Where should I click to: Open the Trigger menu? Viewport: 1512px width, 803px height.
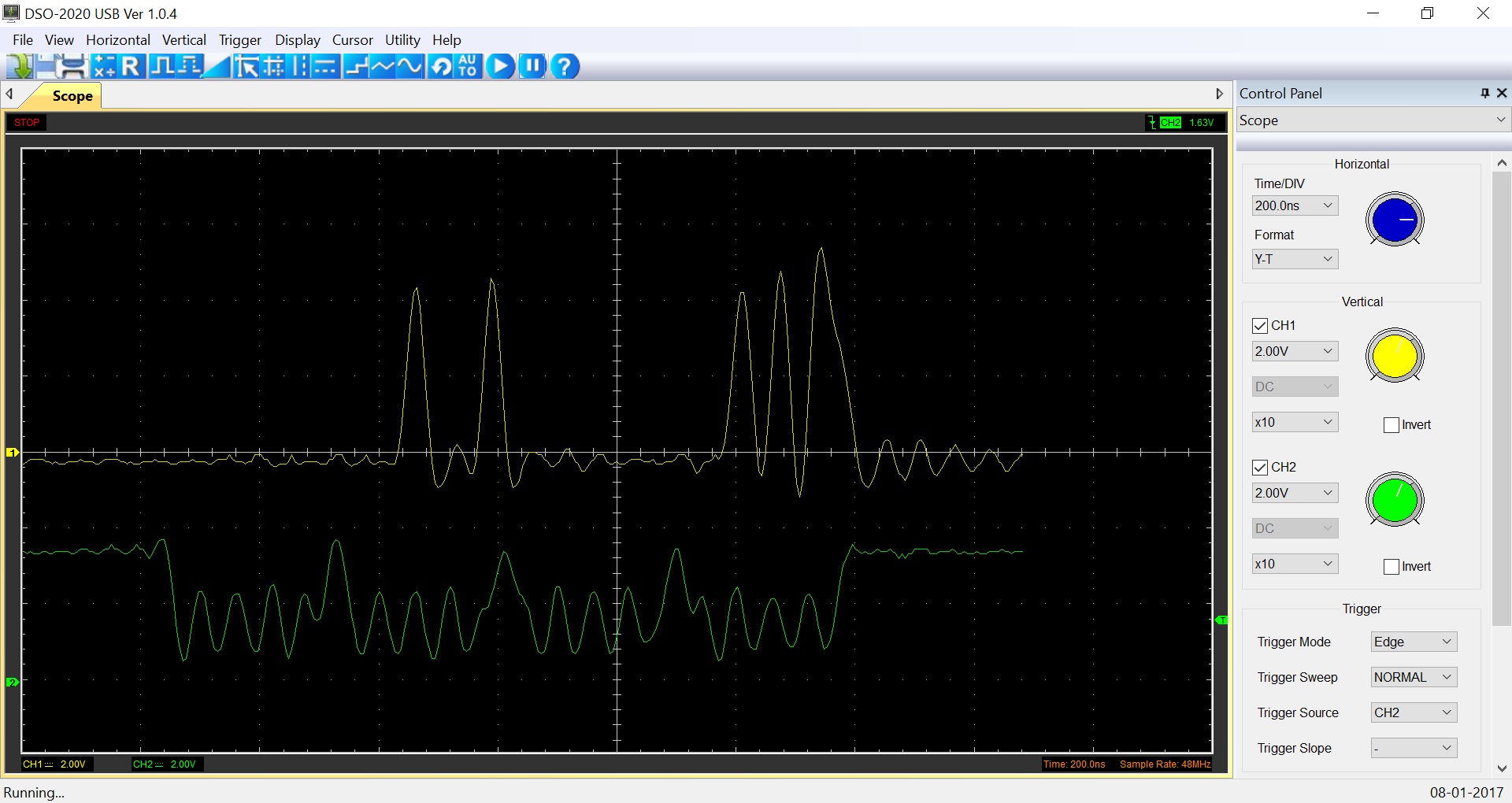click(x=239, y=40)
